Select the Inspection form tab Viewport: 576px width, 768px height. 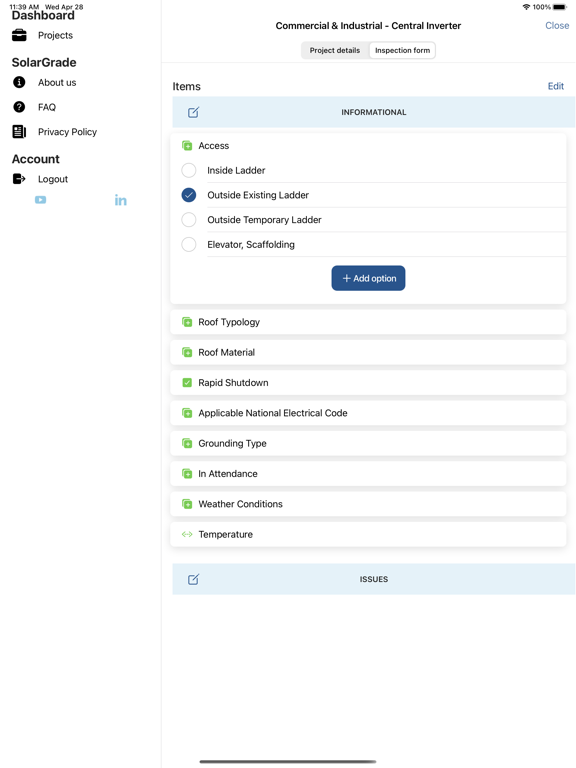click(x=402, y=50)
